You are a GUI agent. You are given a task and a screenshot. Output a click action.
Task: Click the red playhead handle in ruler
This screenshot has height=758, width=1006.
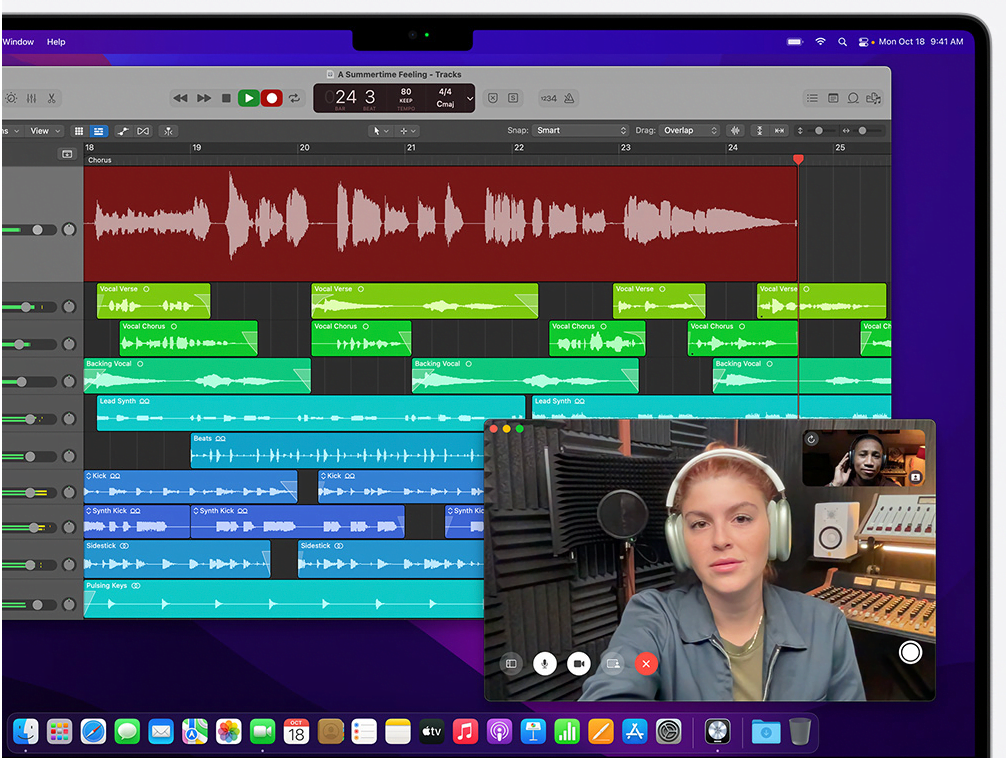click(x=798, y=159)
